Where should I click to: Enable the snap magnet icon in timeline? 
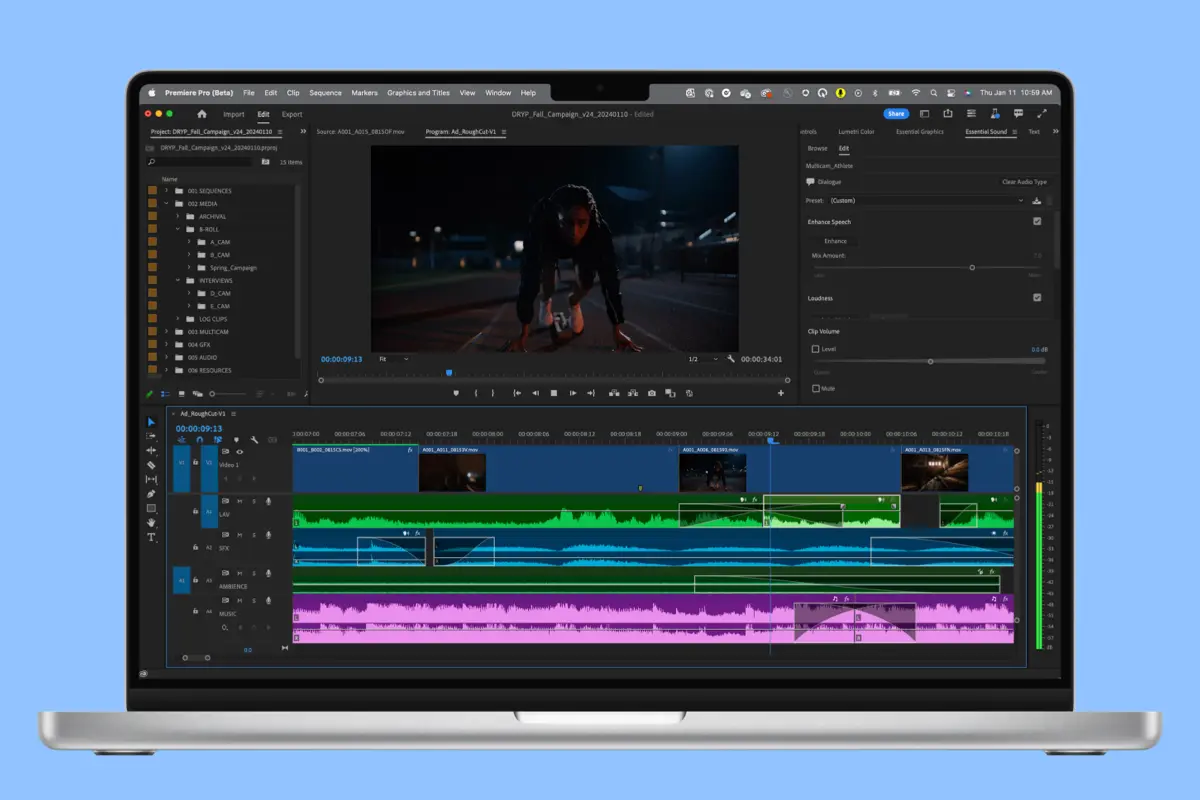[200, 440]
